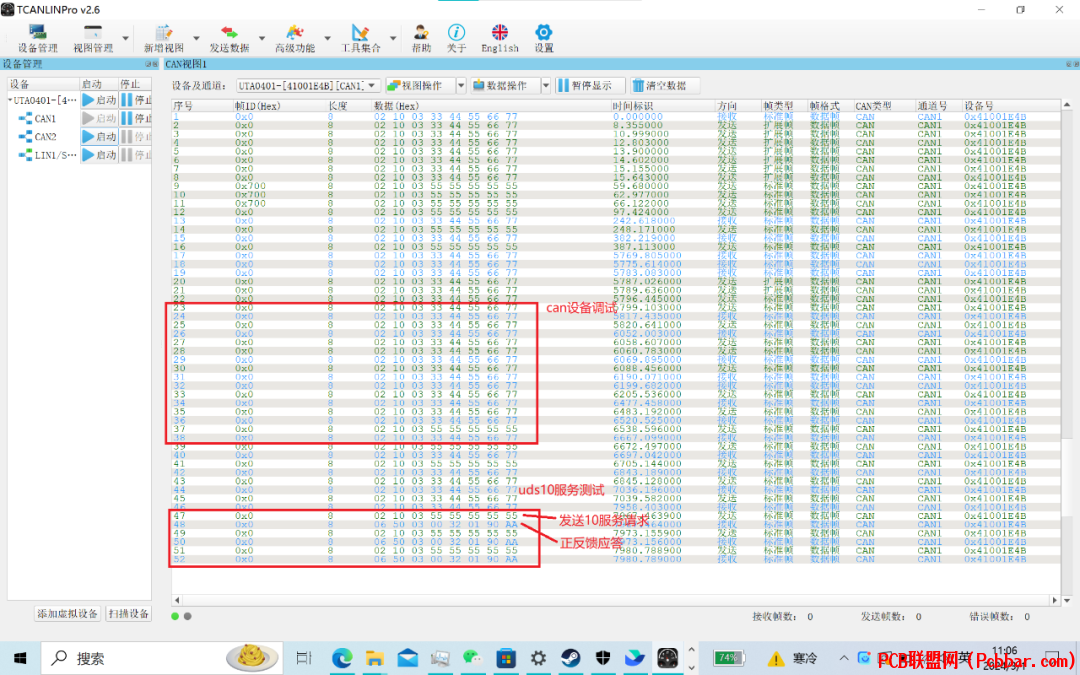This screenshot has width=1080, height=675.
Task: Open the 关于 about info icon
Action: pyautogui.click(x=456, y=39)
